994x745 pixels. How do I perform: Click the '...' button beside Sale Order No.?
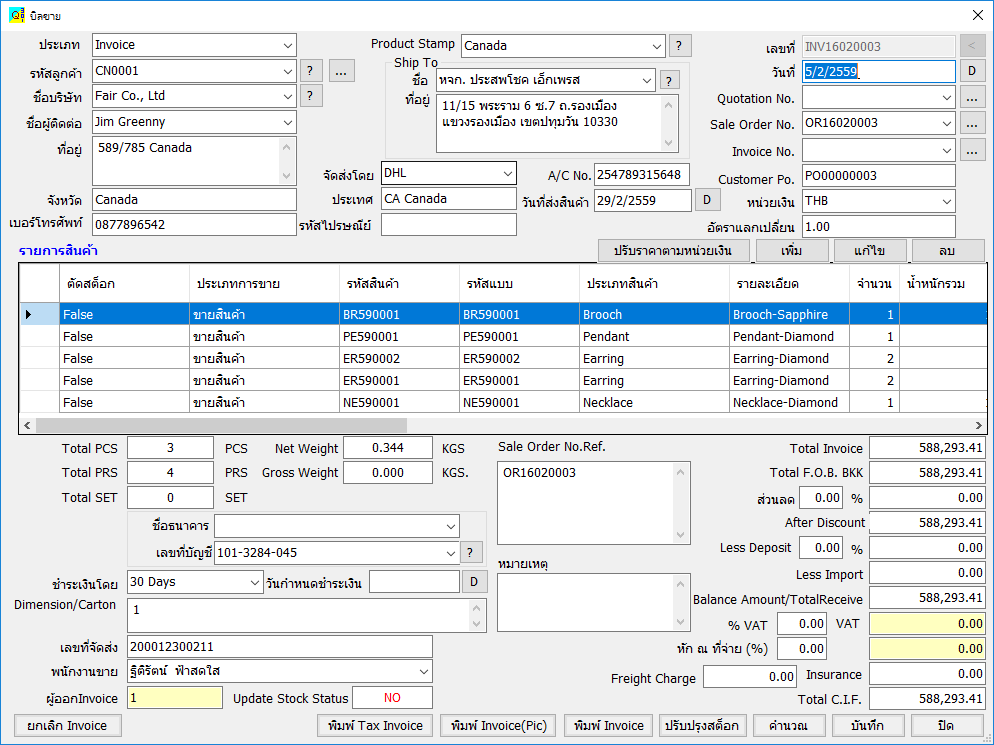972,124
